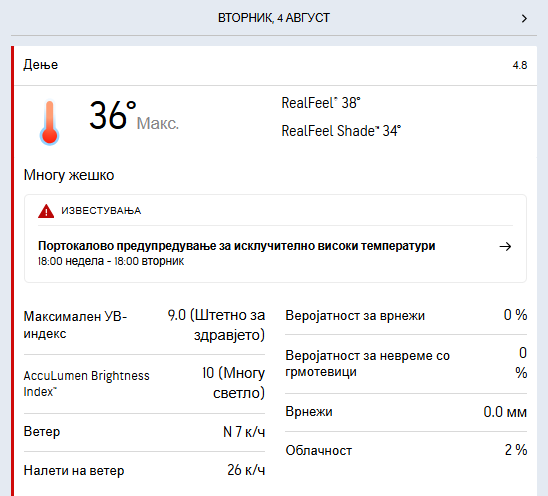This screenshot has width=548, height=496.
Task: Open the orange high temperature warning link
Action: pyautogui.click(x=237, y=246)
